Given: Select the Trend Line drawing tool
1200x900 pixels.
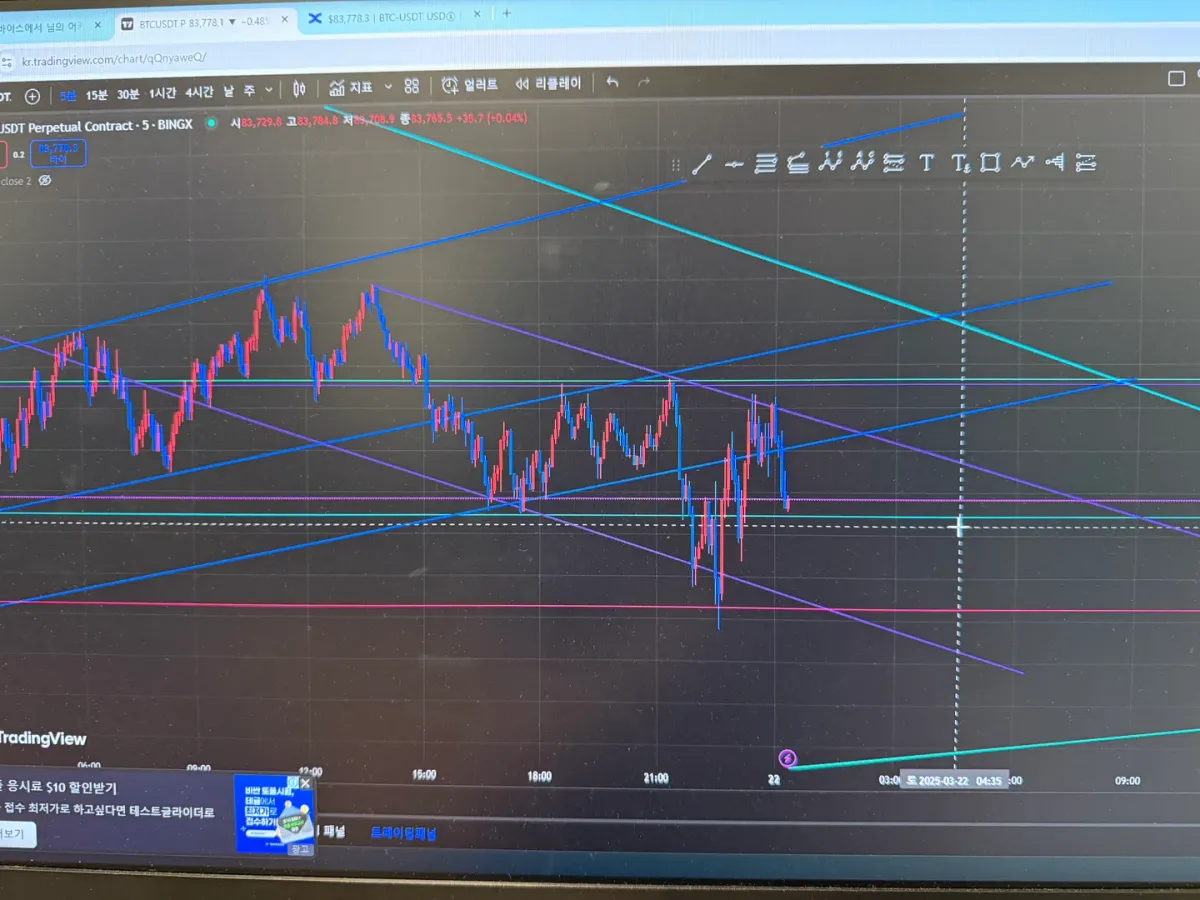Looking at the screenshot, I should pos(703,164).
